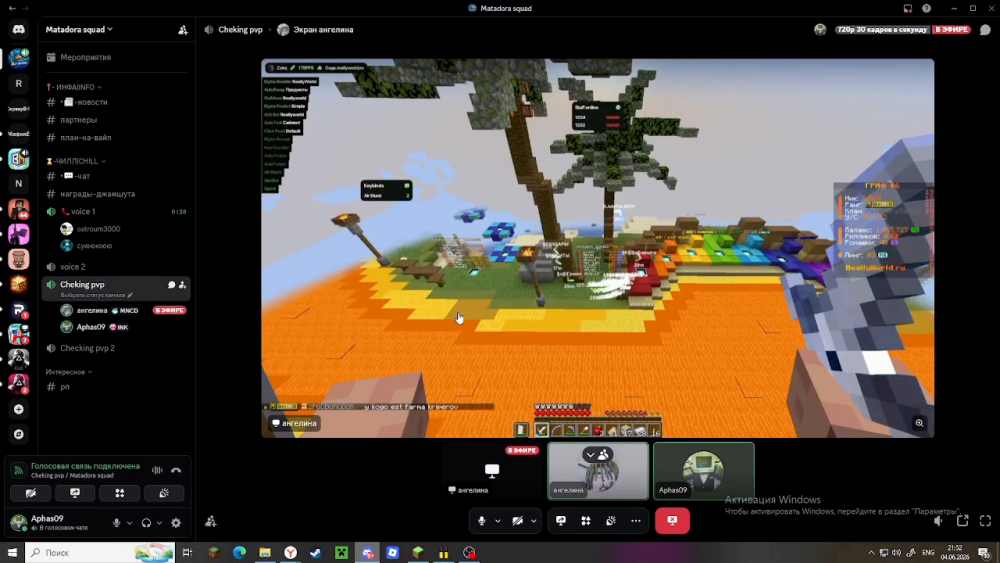Expand the Matadora squad server menu

[x=79, y=29]
